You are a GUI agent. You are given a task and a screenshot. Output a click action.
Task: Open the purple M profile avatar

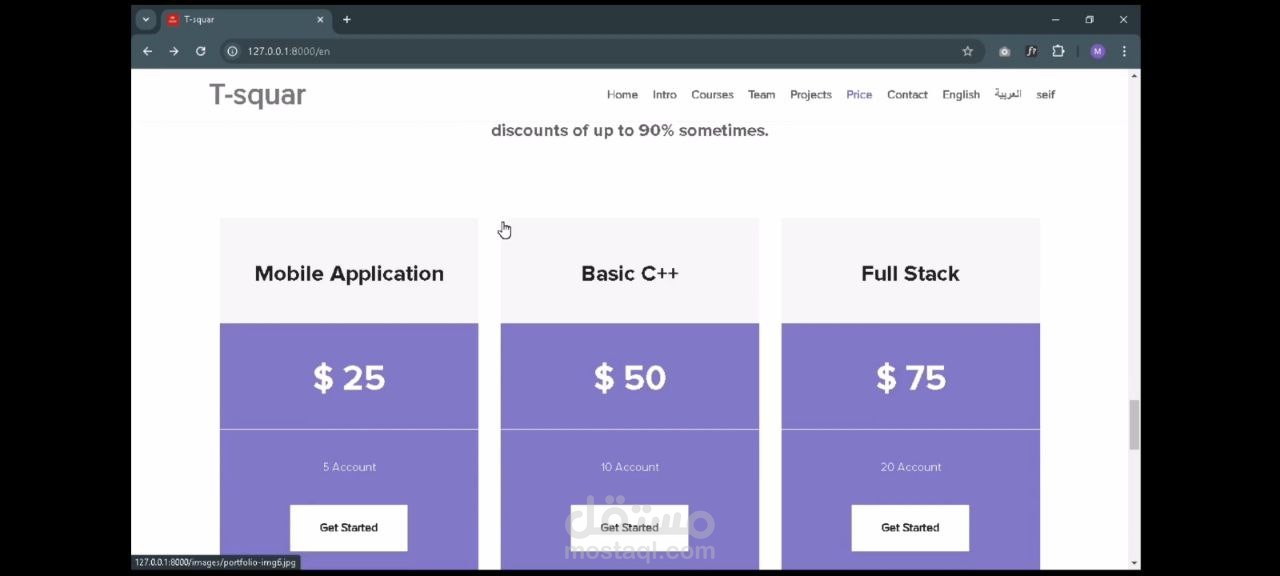click(1097, 51)
